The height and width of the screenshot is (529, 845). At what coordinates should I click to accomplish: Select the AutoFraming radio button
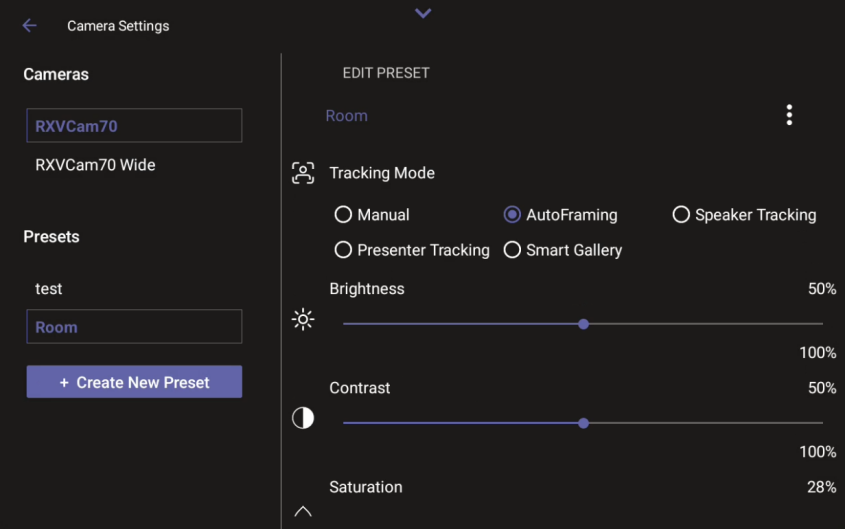(x=512, y=215)
